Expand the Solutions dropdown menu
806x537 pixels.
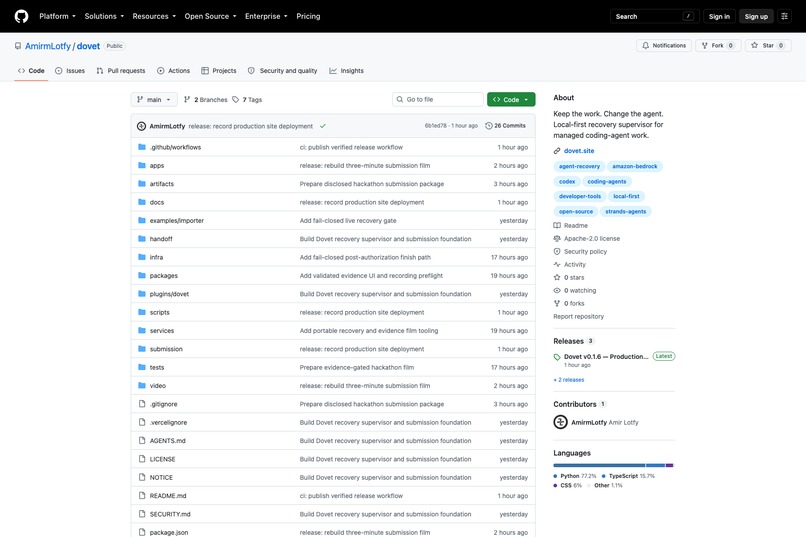tap(104, 16)
